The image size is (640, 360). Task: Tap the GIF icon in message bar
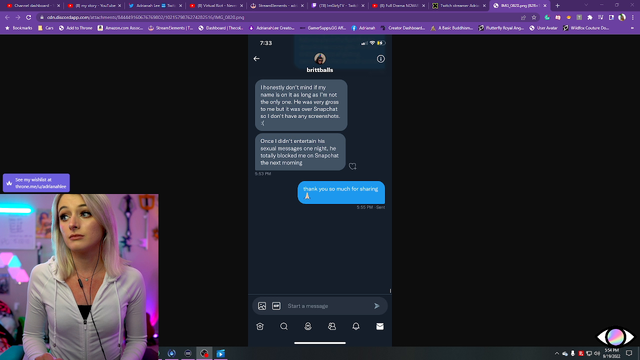click(x=276, y=306)
